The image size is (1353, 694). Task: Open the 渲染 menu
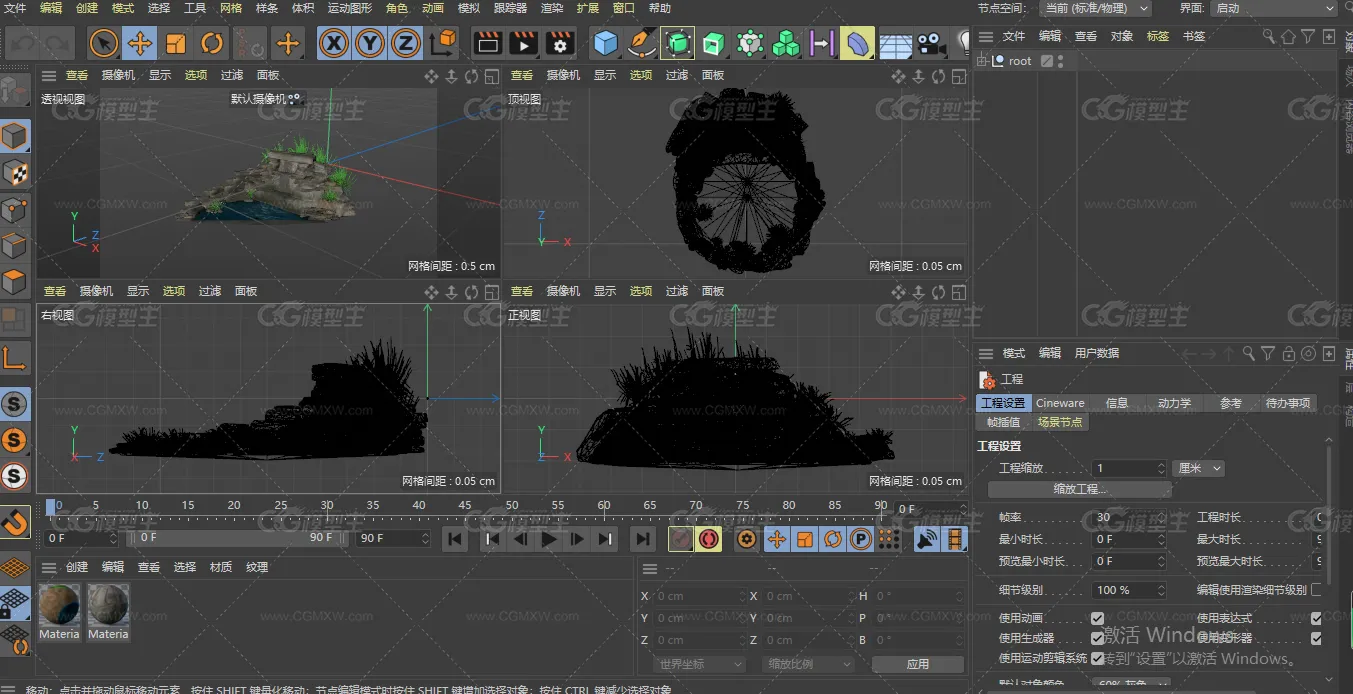[x=552, y=8]
